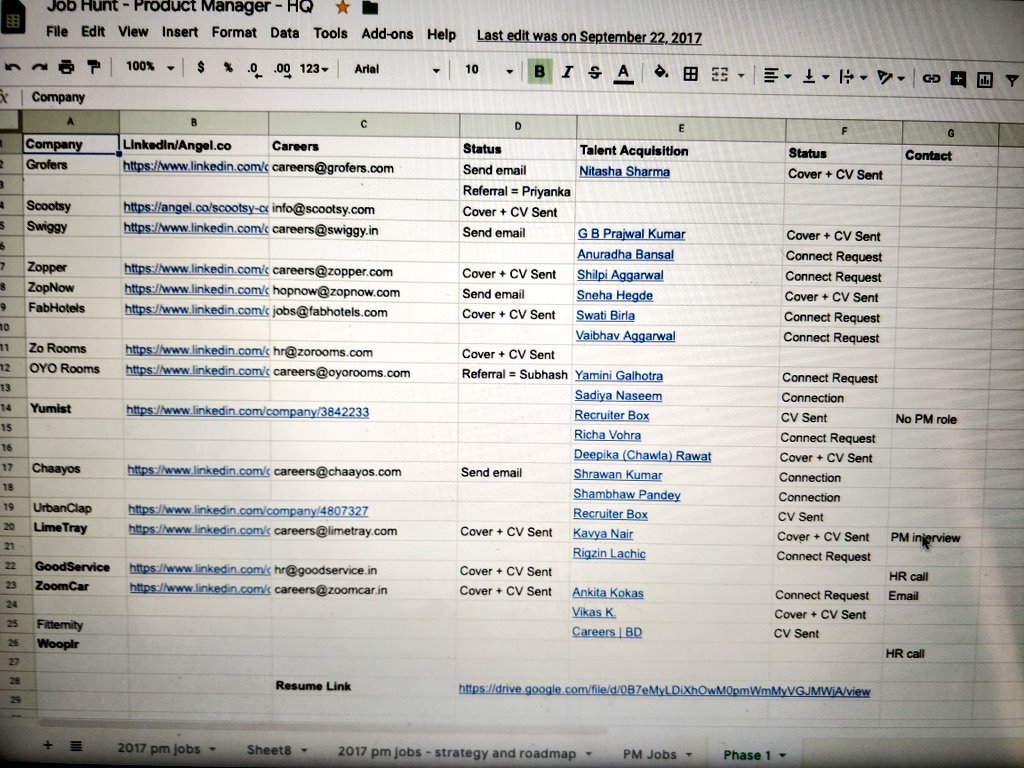Image resolution: width=1024 pixels, height=768 pixels.
Task: Select the 'careers@swiggy.in' cell
Action: coord(364,231)
